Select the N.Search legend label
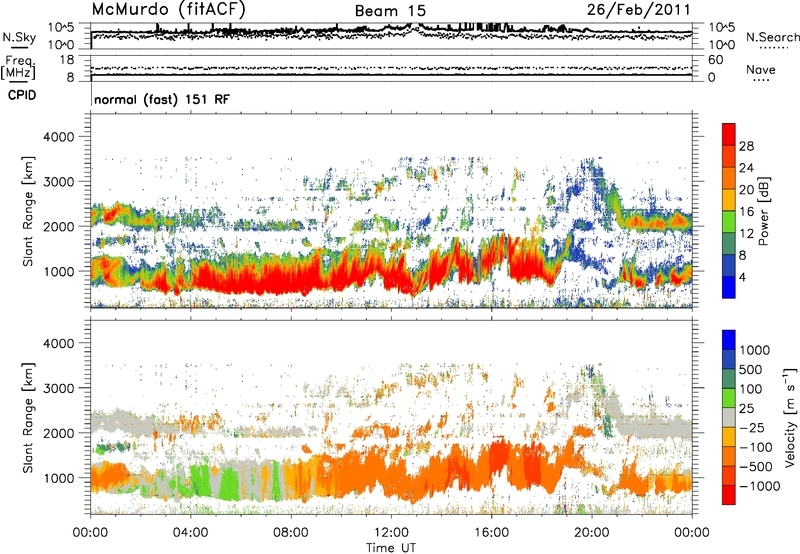 point(772,37)
